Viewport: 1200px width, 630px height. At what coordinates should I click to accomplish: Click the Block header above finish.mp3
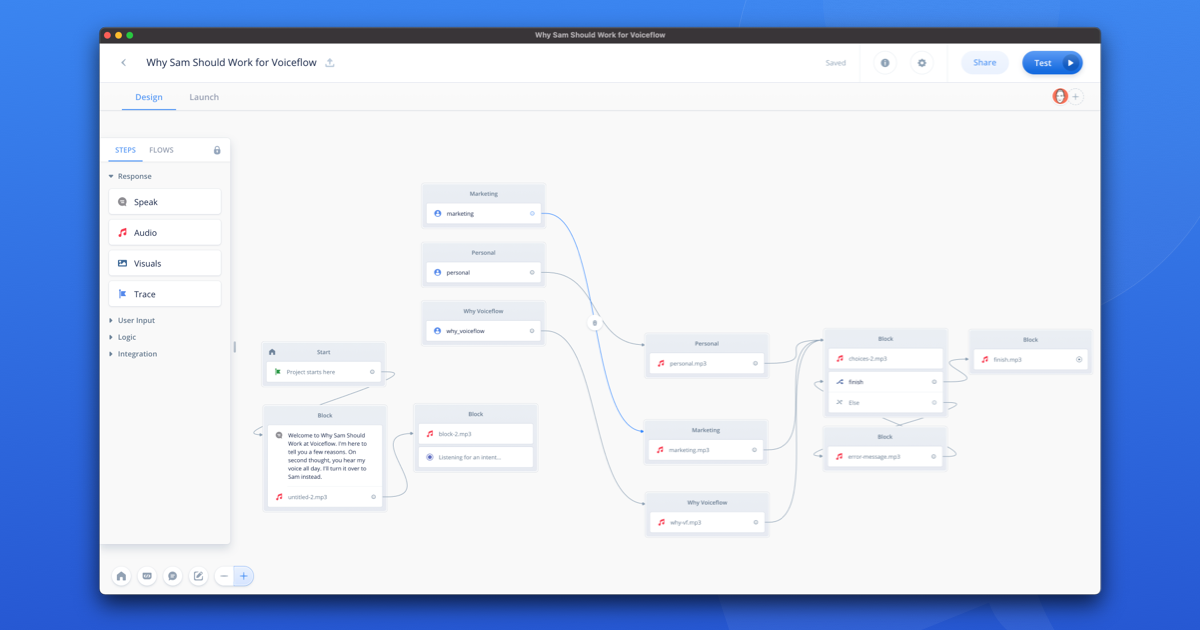1030,340
